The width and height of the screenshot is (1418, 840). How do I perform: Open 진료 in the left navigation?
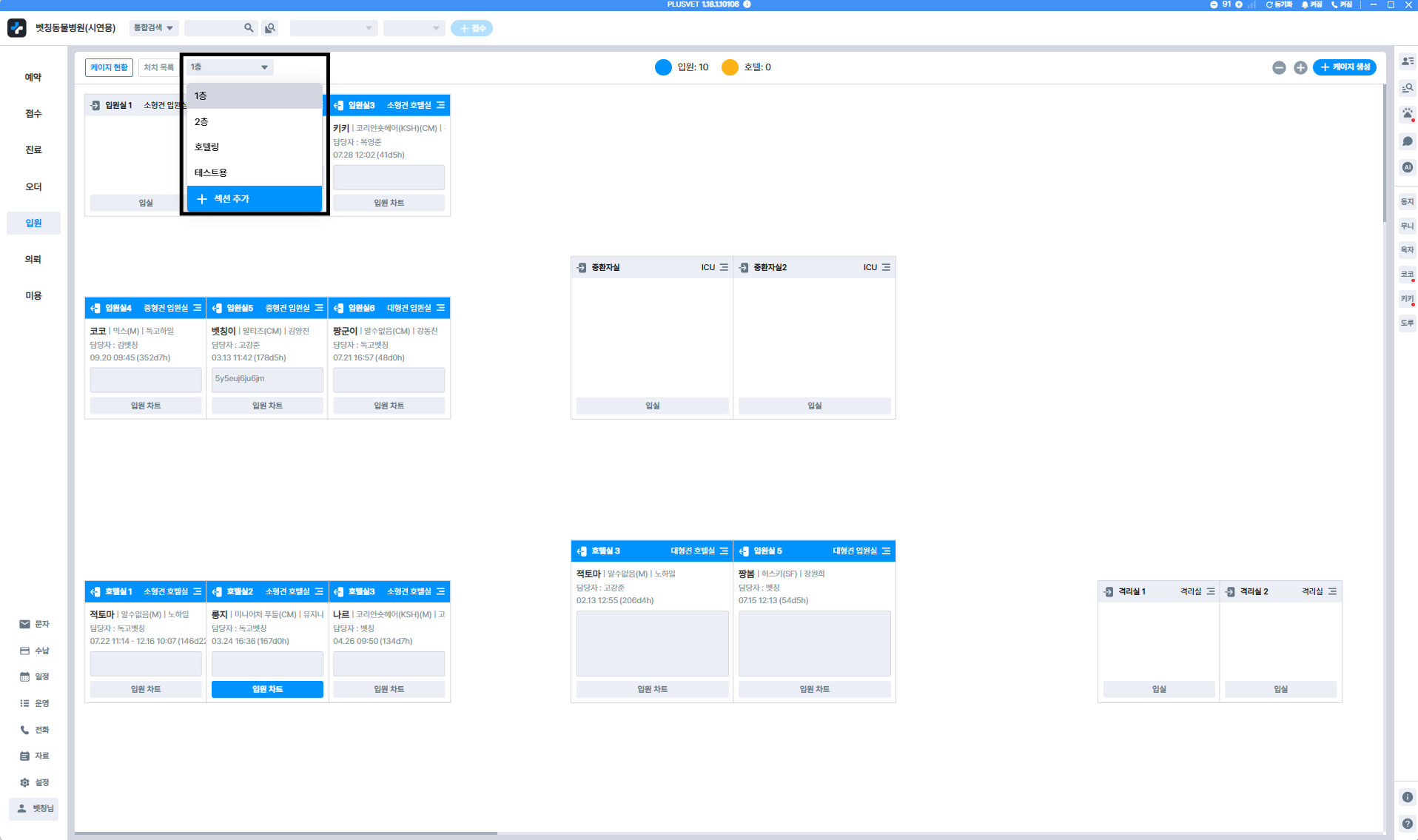pos(33,150)
